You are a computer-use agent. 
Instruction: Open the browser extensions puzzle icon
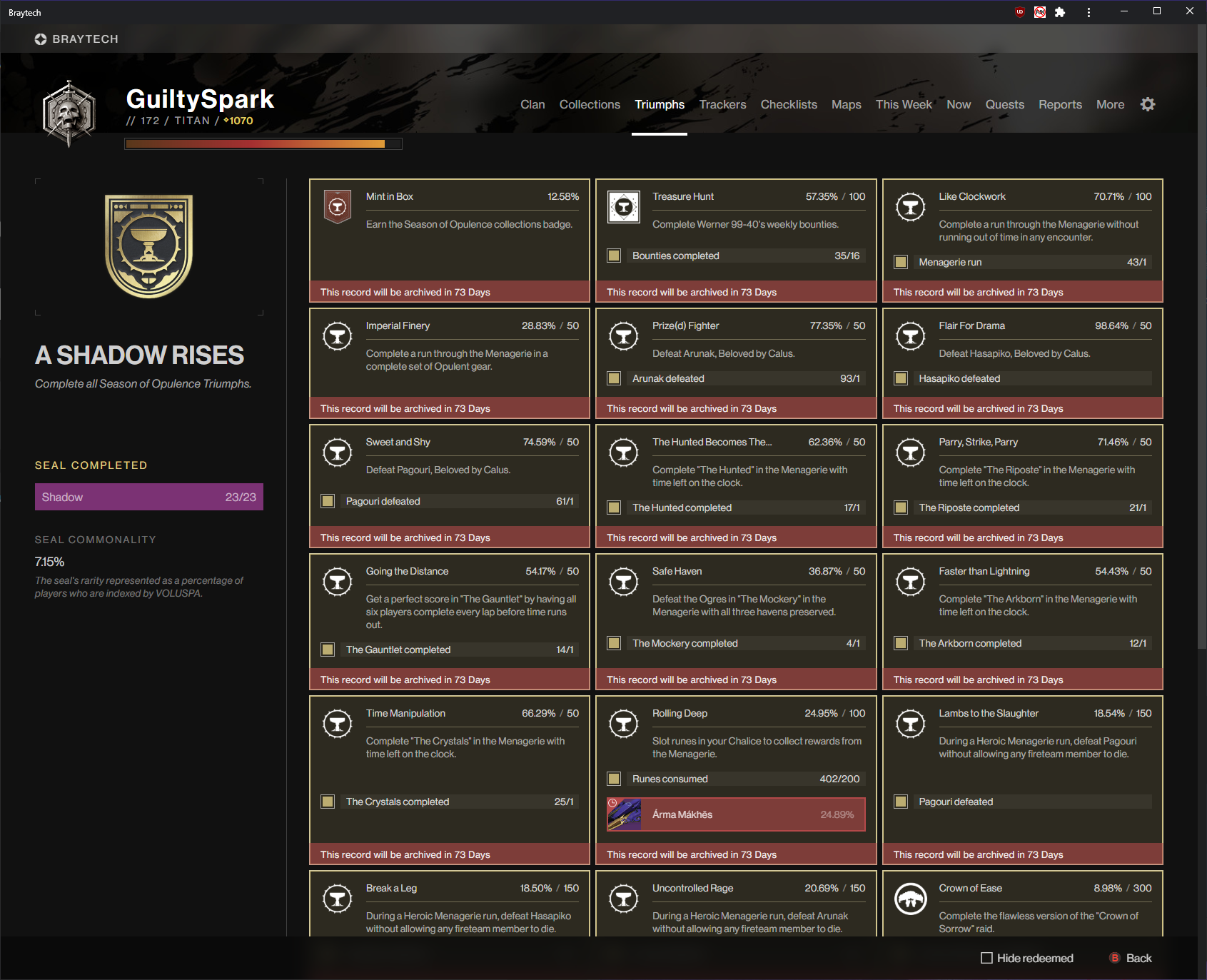pos(1060,12)
